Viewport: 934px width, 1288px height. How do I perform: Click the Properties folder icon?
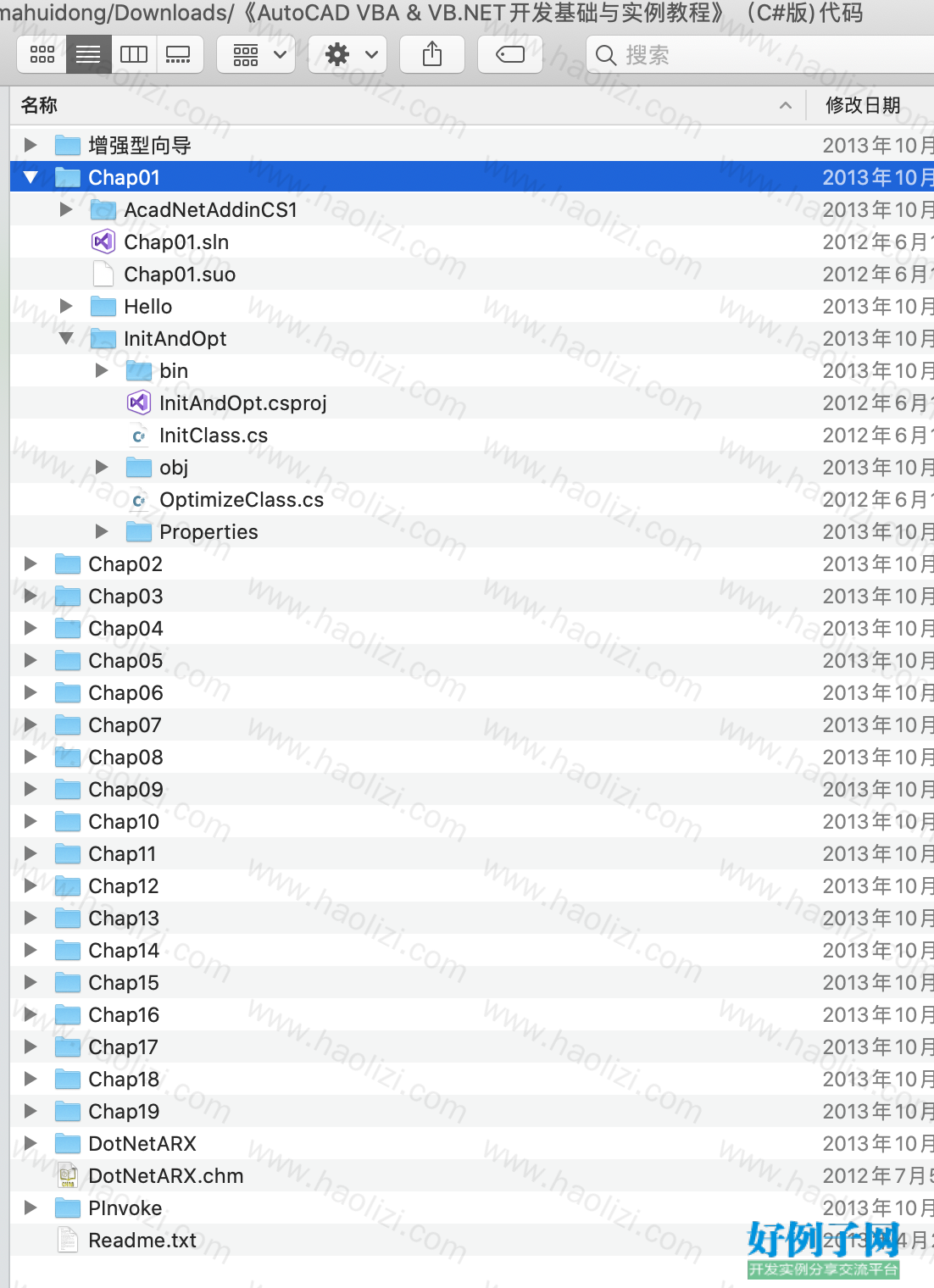click(x=139, y=531)
